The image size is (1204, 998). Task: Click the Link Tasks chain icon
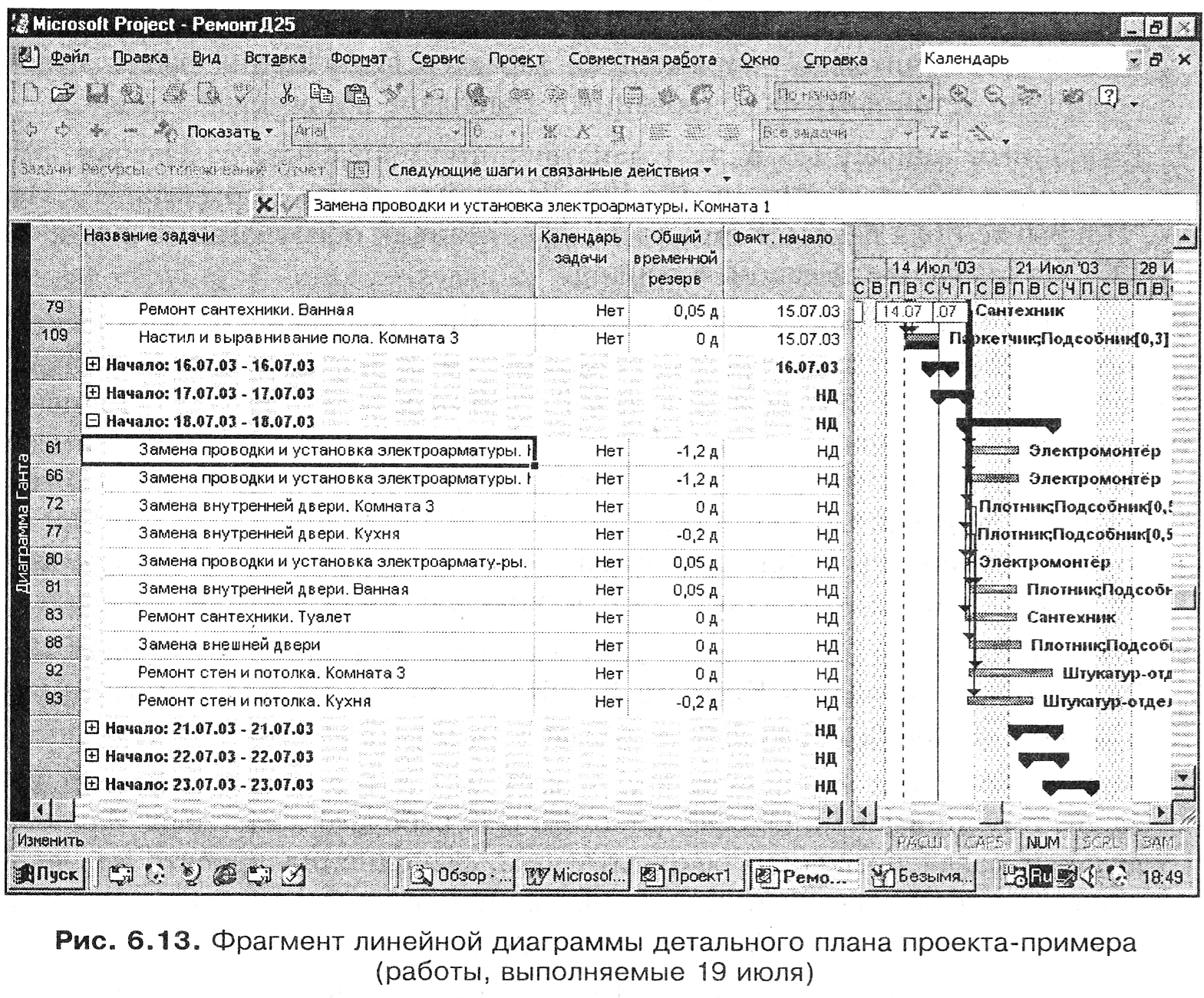(521, 94)
